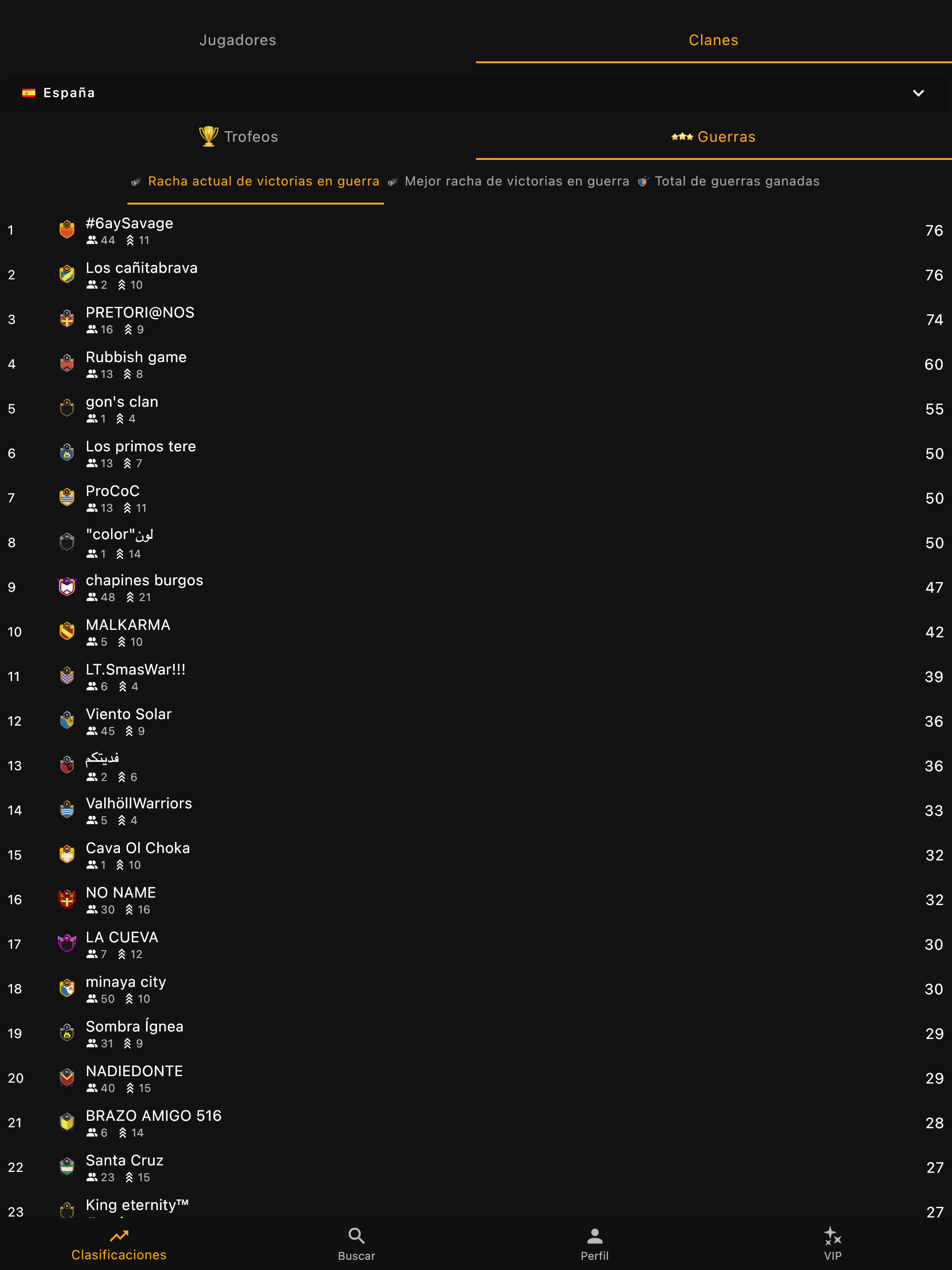
Task: Open the Santa Cruz clan row
Action: pyautogui.click(x=476, y=1167)
